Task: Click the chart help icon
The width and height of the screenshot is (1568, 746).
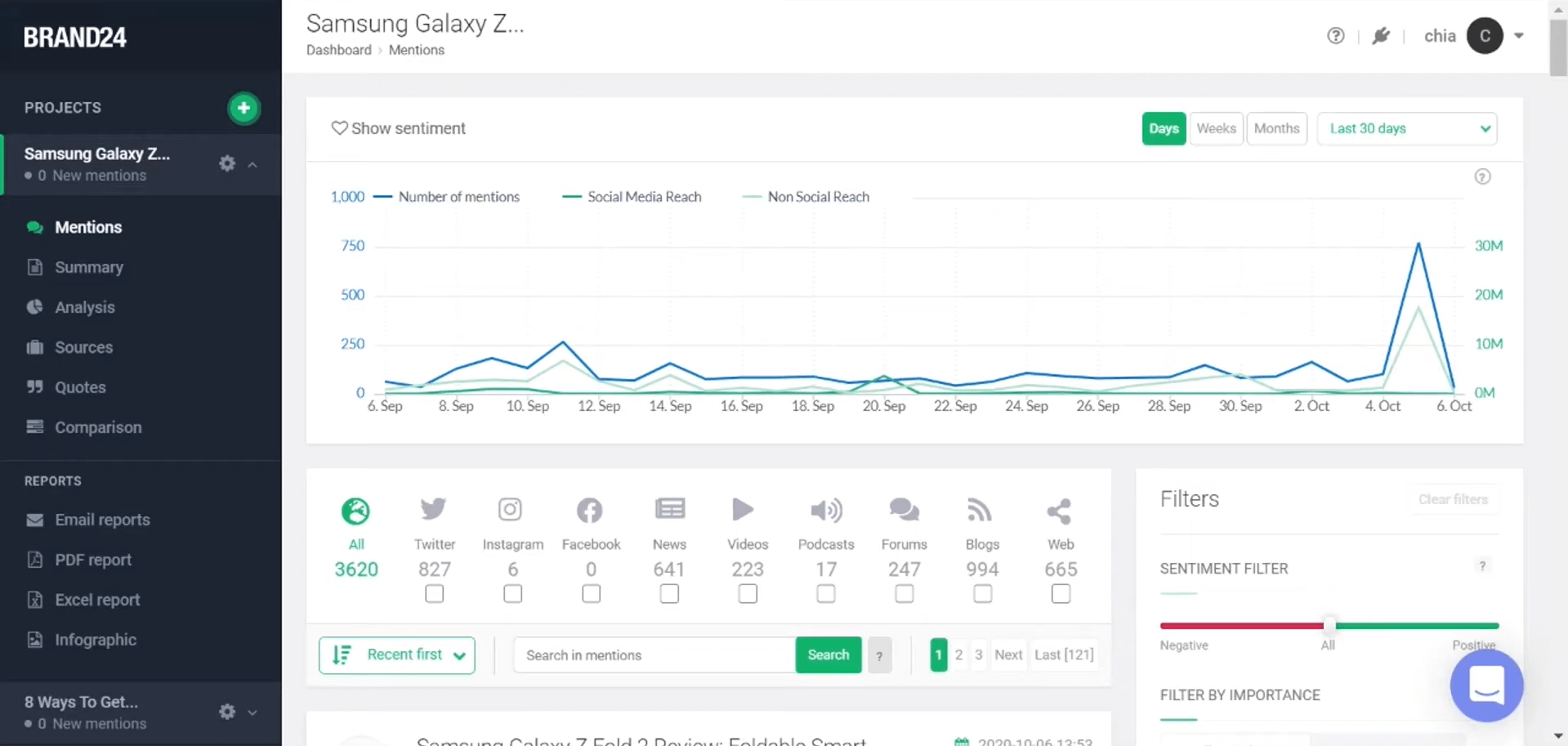Action: coord(1482,176)
